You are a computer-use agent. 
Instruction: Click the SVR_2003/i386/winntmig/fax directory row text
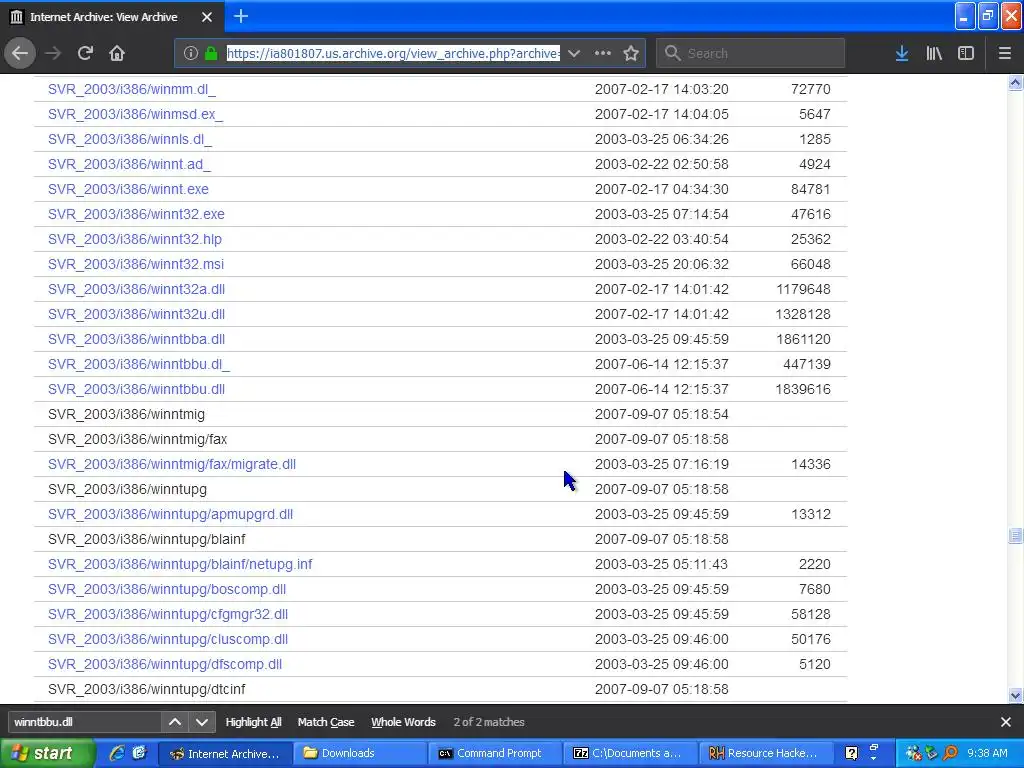click(x=137, y=439)
